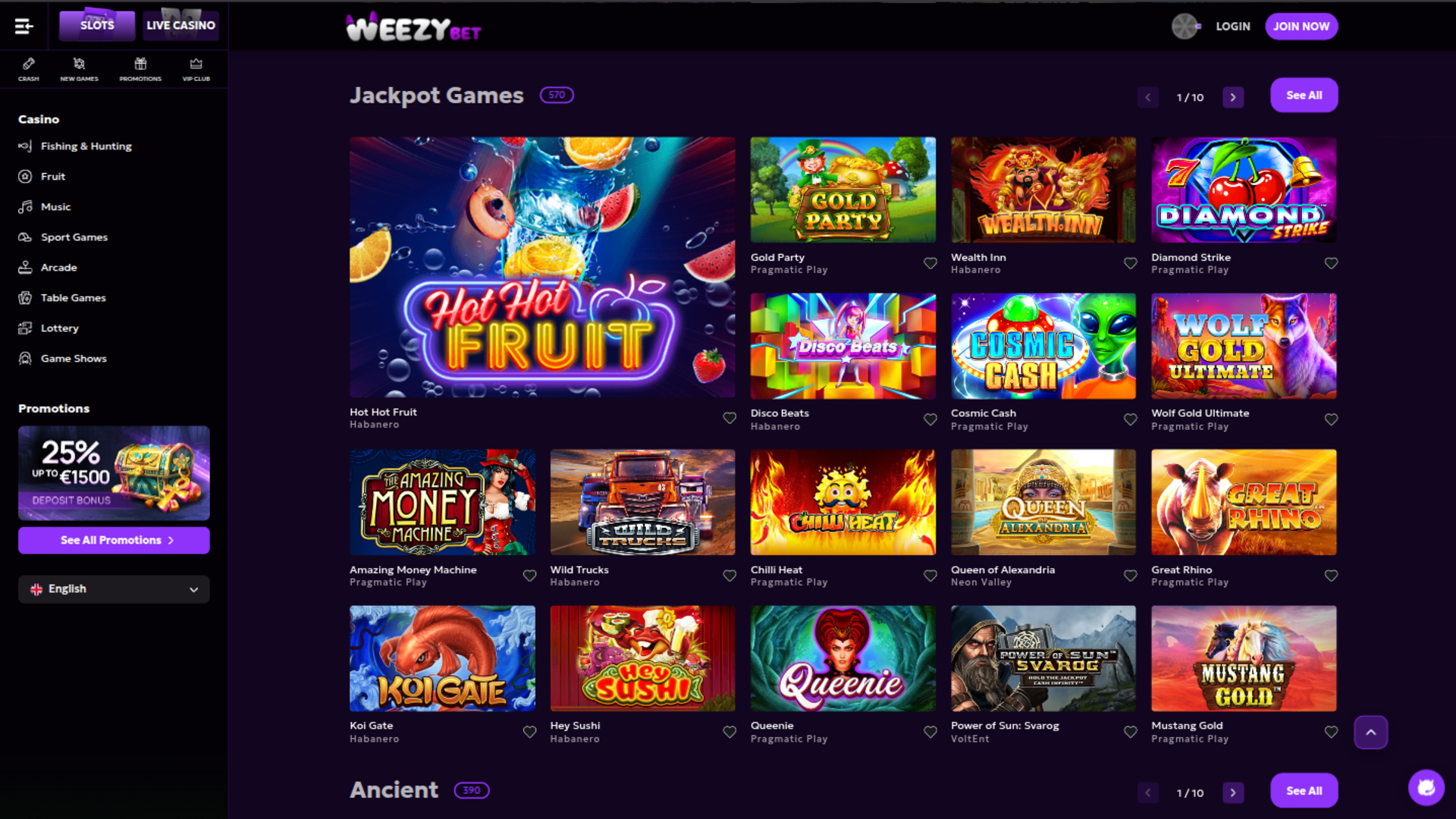The width and height of the screenshot is (1456, 819).
Task: Open See All Promotions
Action: click(x=113, y=540)
